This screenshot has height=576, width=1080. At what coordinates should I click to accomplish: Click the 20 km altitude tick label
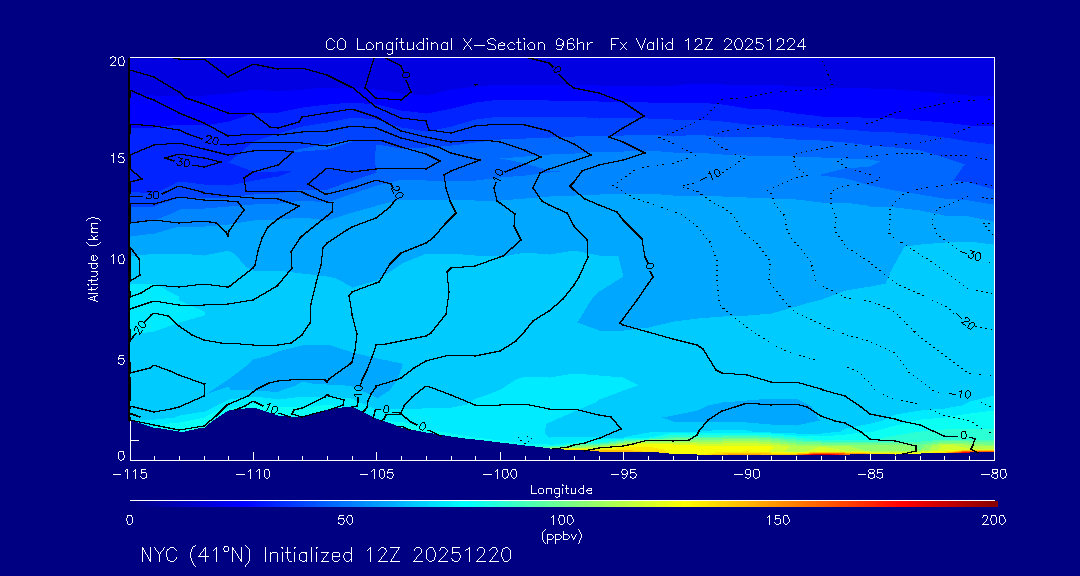click(x=115, y=61)
